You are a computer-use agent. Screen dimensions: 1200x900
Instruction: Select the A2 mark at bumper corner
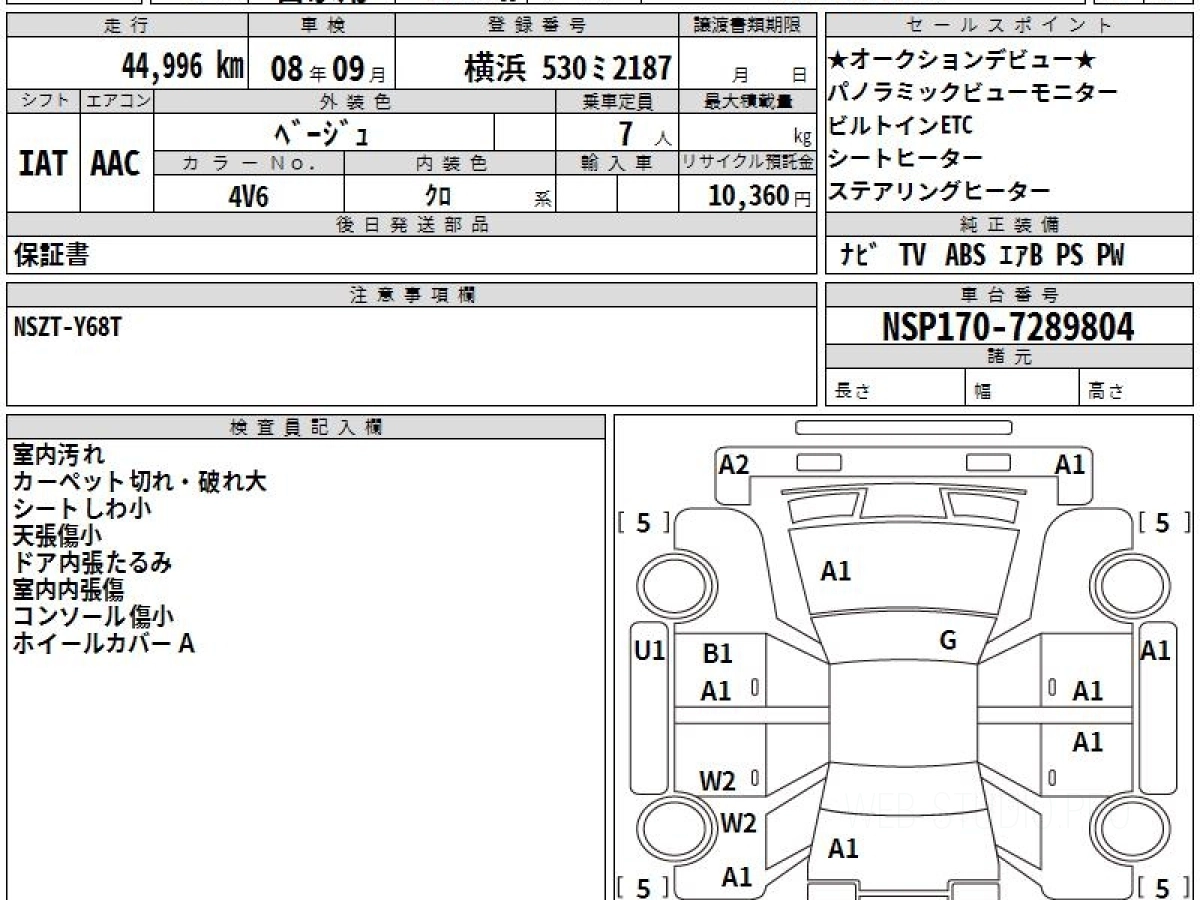[x=734, y=464]
